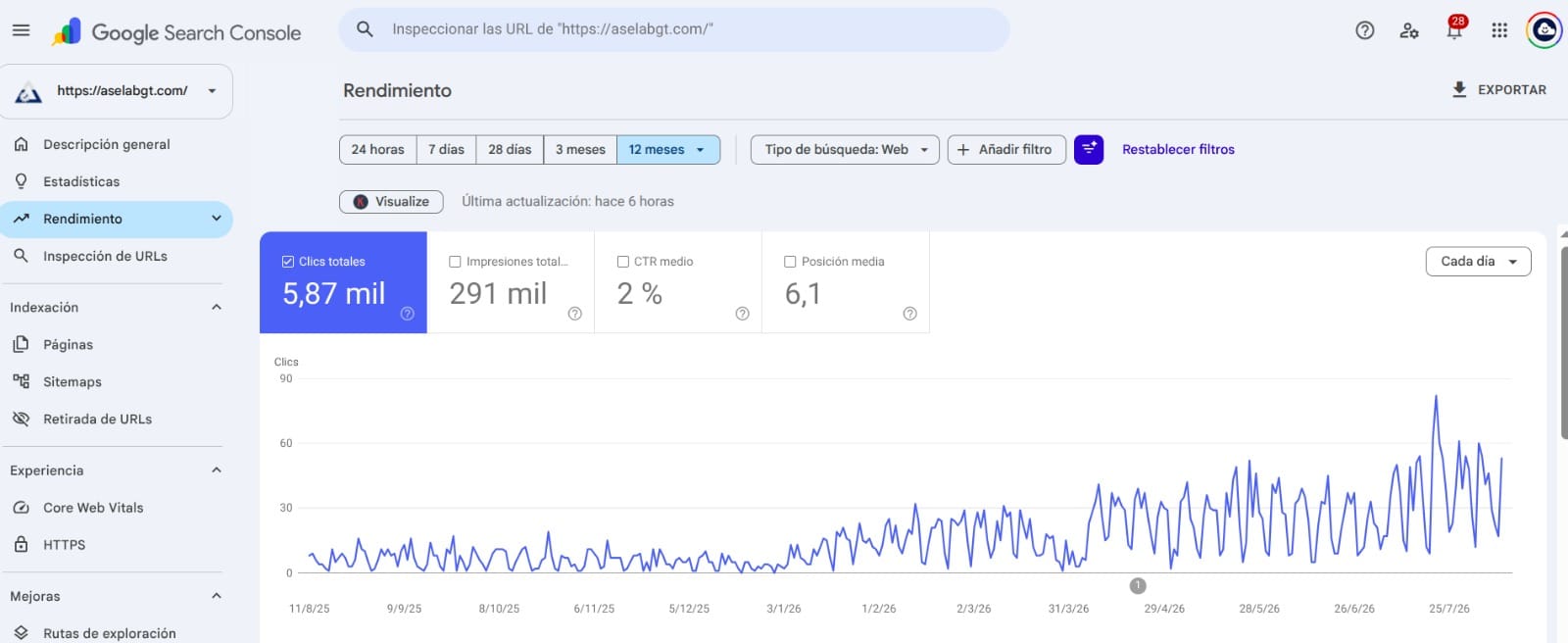Uncheck the Clics totales checkbox

click(x=288, y=262)
